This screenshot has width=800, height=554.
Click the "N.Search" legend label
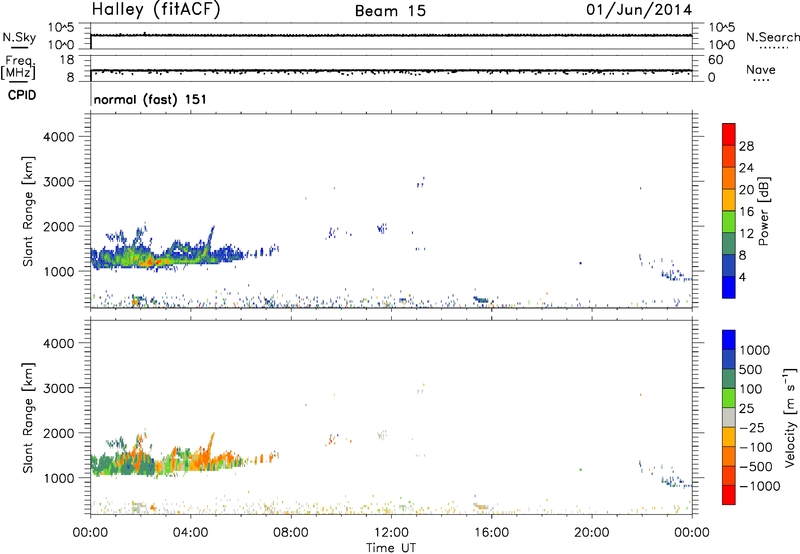[772, 37]
